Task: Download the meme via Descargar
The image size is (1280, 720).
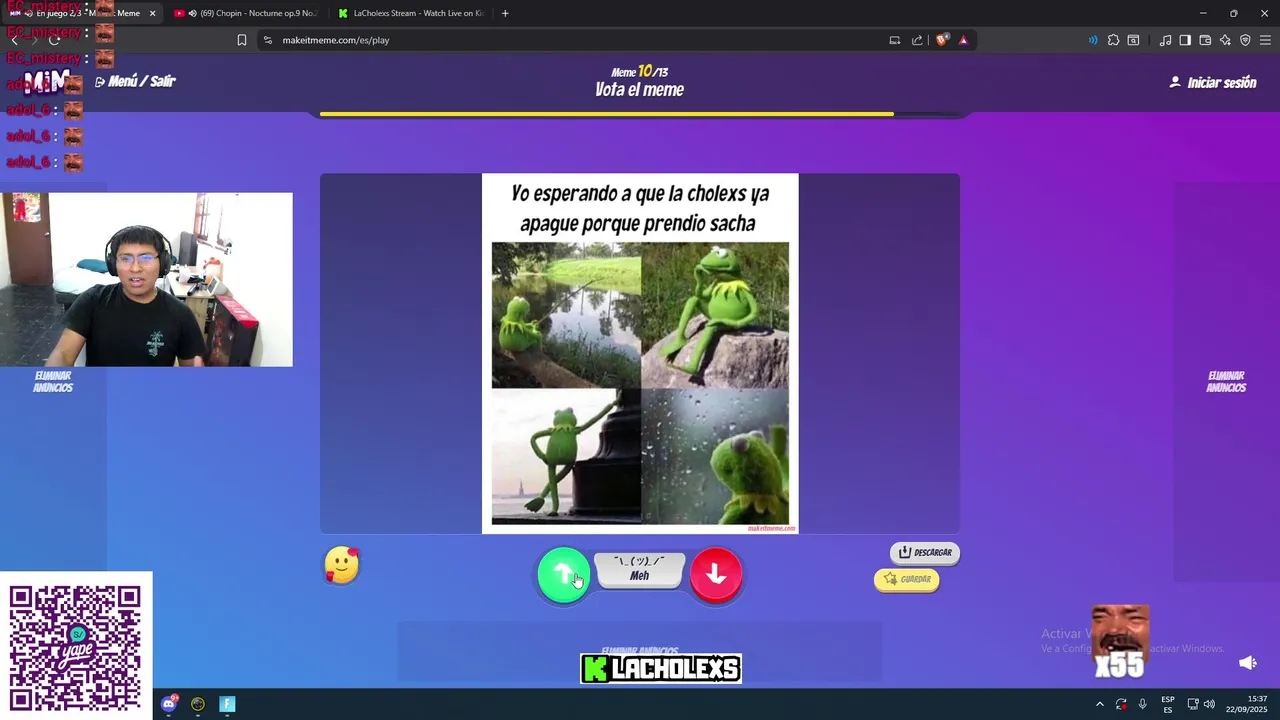Action: [925, 552]
